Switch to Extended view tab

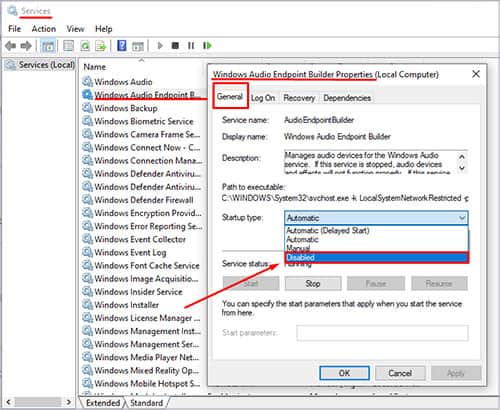point(103,403)
